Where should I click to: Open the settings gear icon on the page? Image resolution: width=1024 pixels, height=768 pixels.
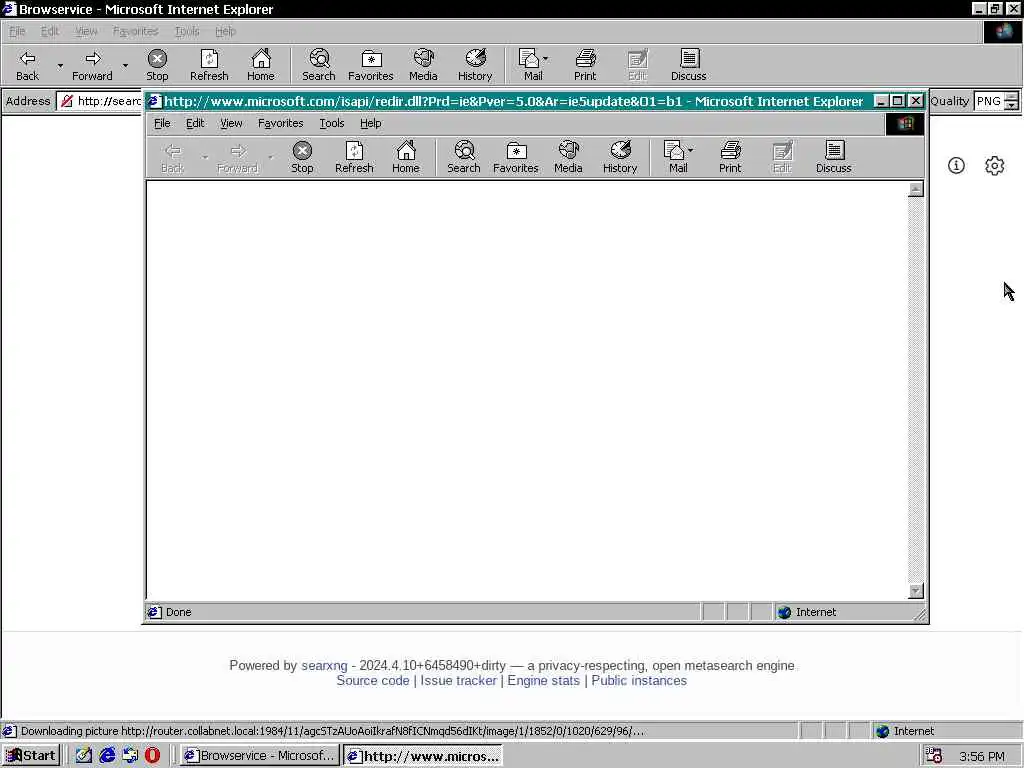pos(994,166)
